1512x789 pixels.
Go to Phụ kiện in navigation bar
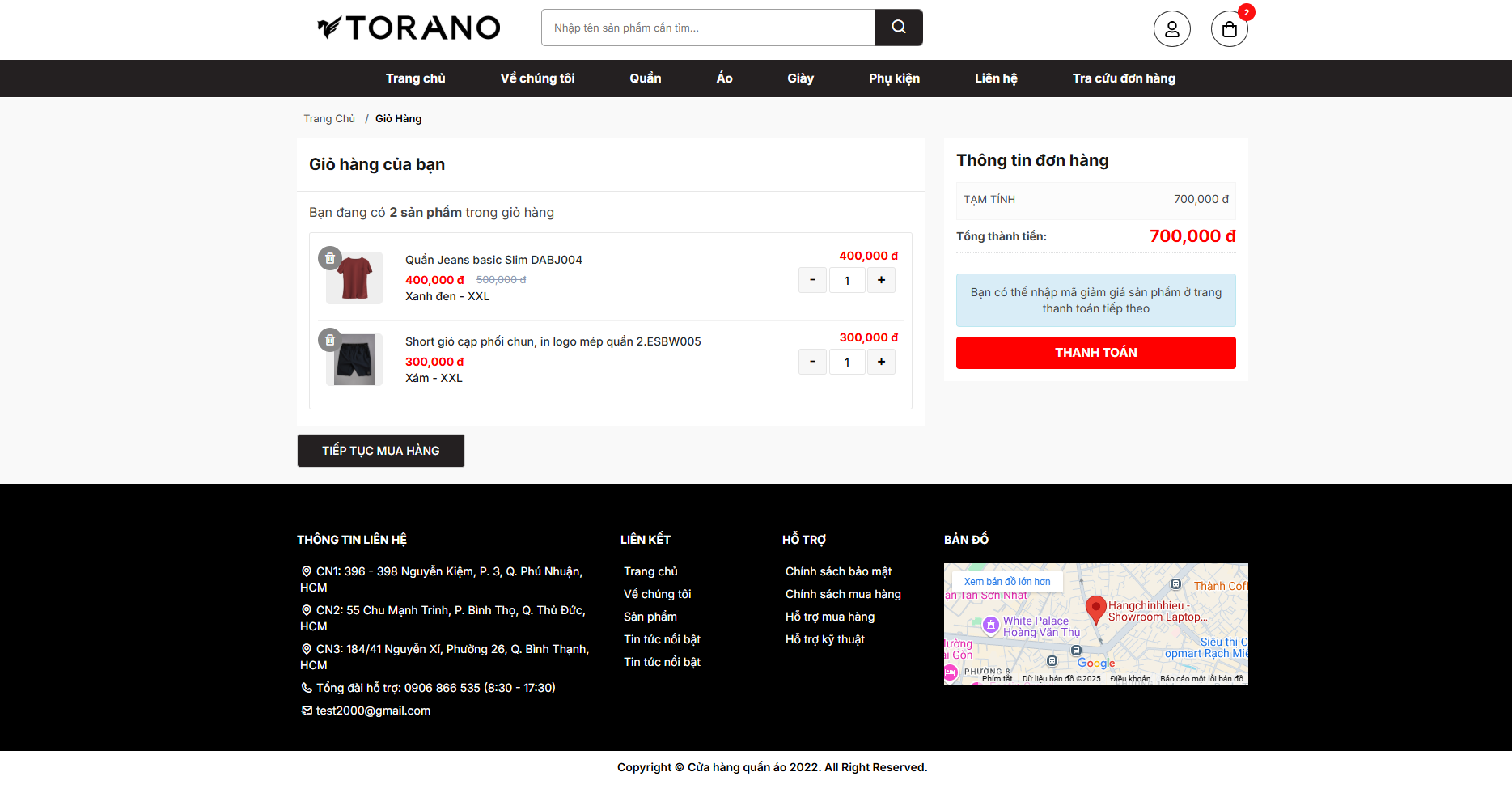[x=894, y=78]
